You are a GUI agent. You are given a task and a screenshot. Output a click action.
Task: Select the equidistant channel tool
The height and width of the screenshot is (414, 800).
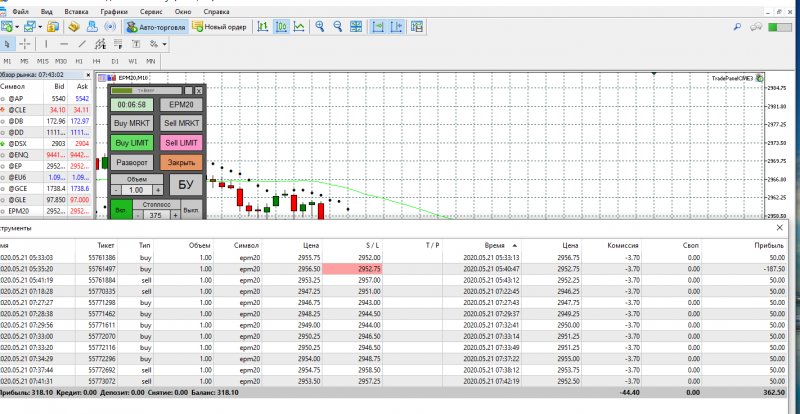[100, 44]
